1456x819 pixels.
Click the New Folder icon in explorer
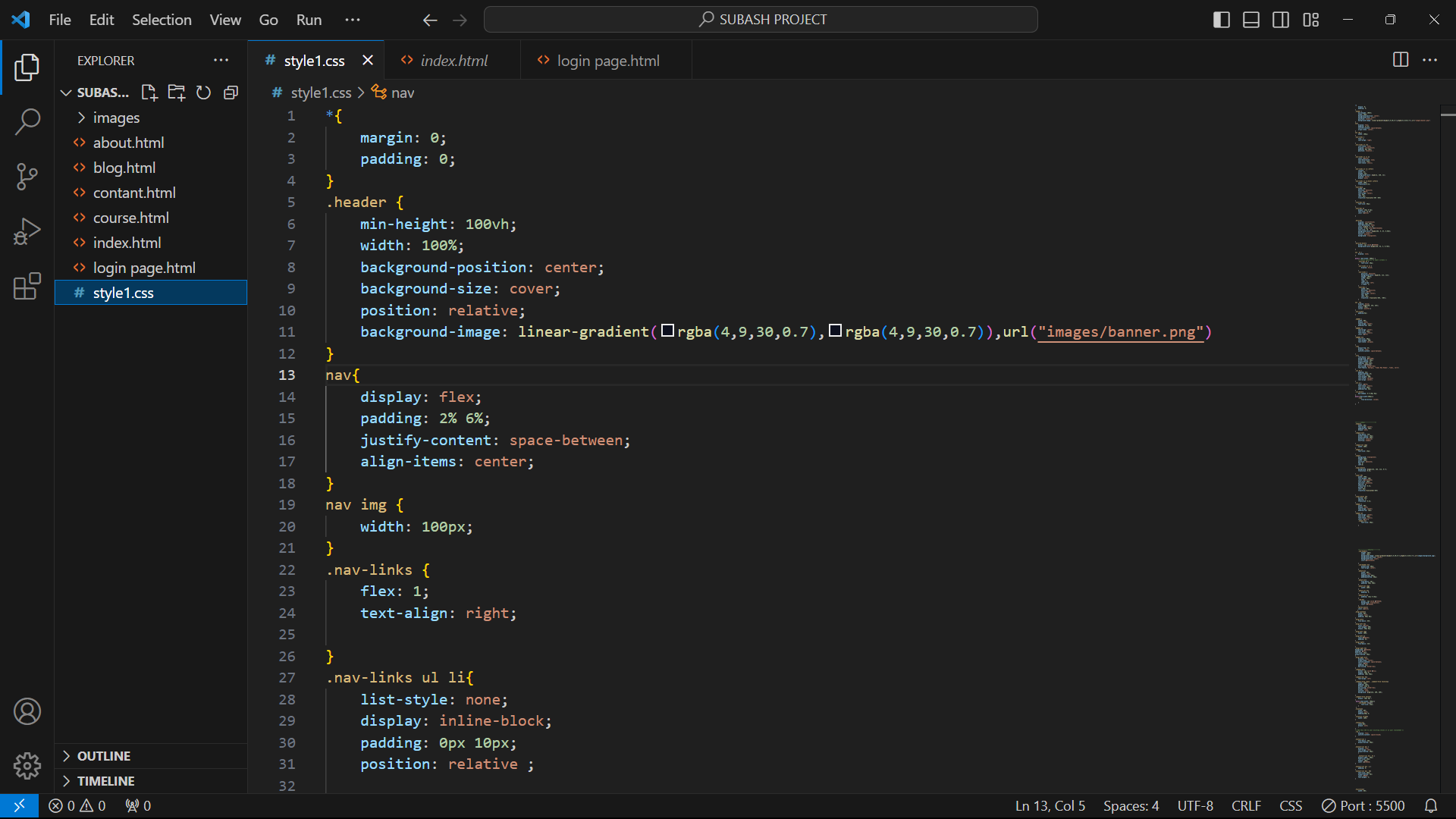[176, 93]
